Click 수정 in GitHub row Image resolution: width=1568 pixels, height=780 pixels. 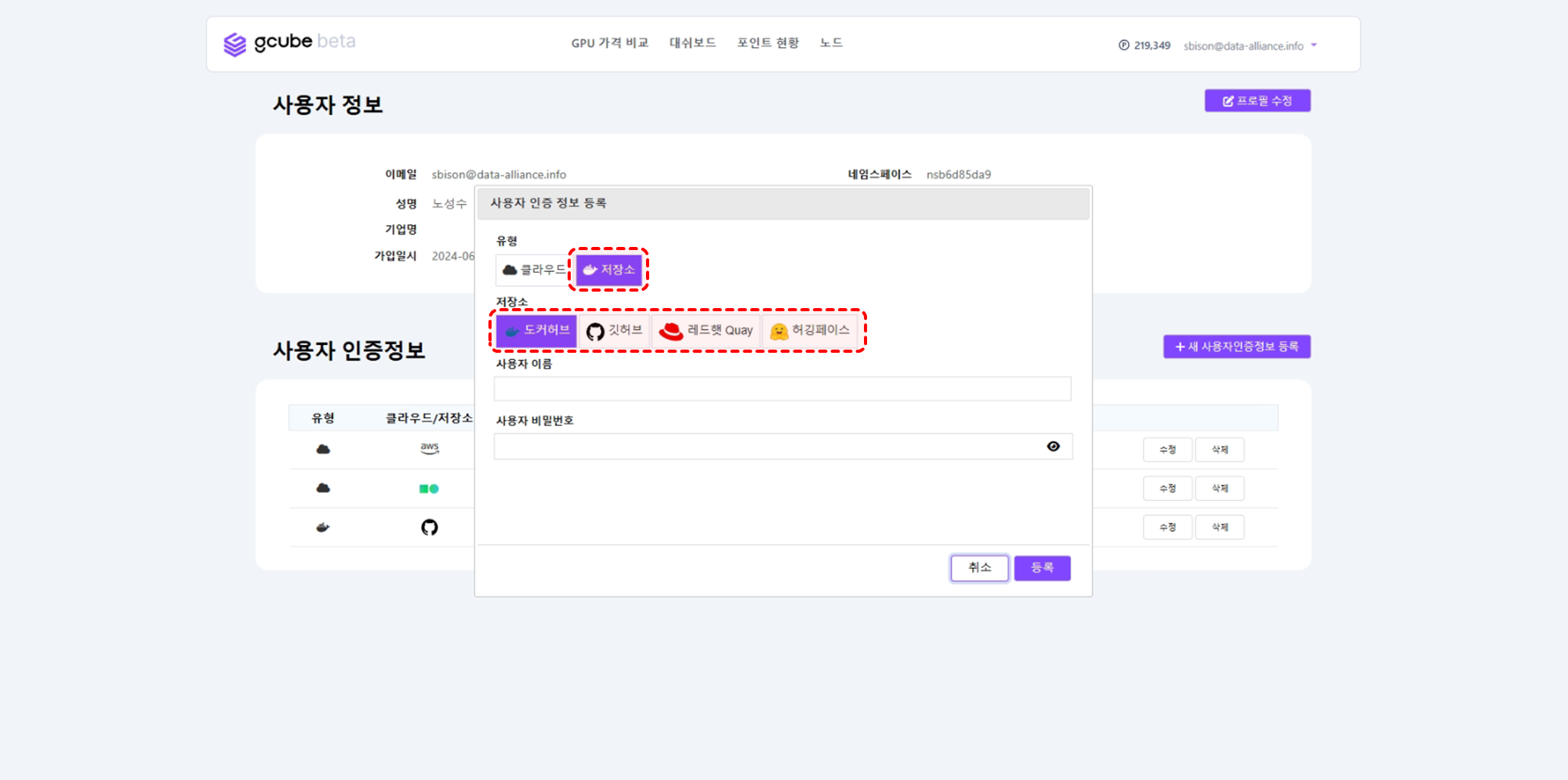pyautogui.click(x=1167, y=527)
